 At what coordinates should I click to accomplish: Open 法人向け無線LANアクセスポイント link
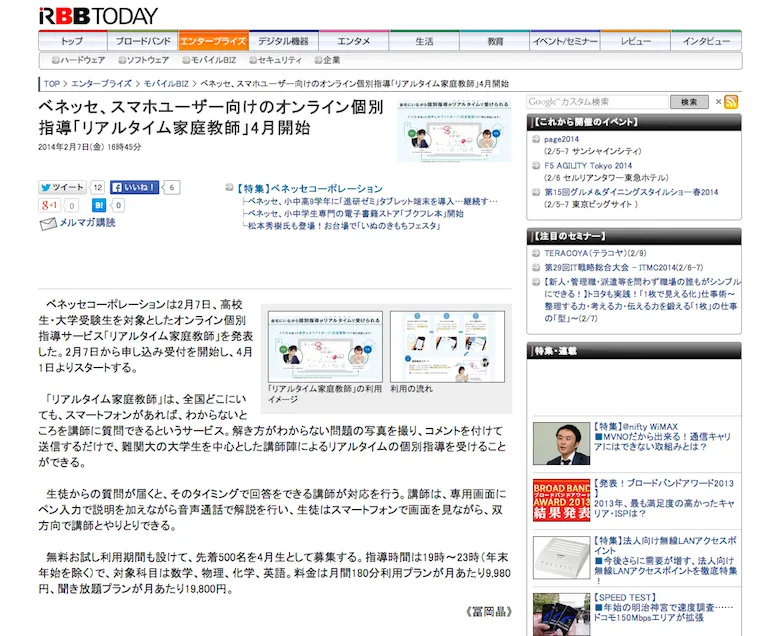point(665,560)
